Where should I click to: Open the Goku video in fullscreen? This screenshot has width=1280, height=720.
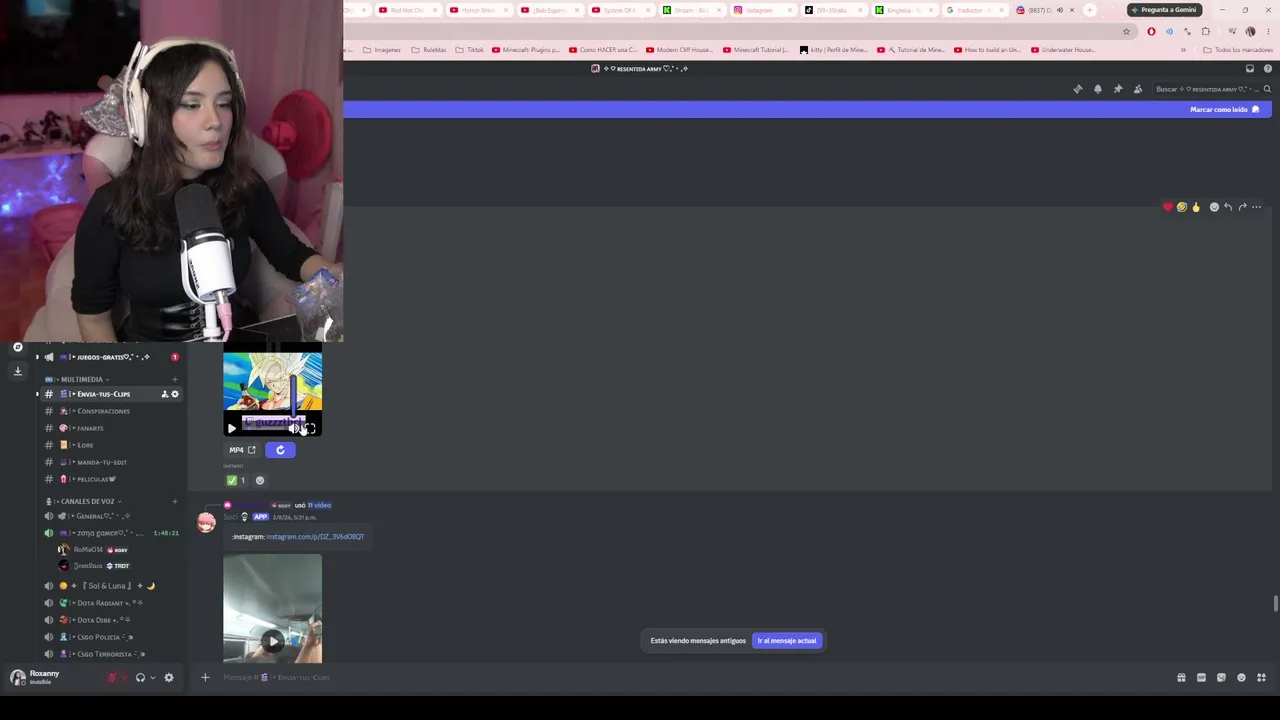coord(310,428)
